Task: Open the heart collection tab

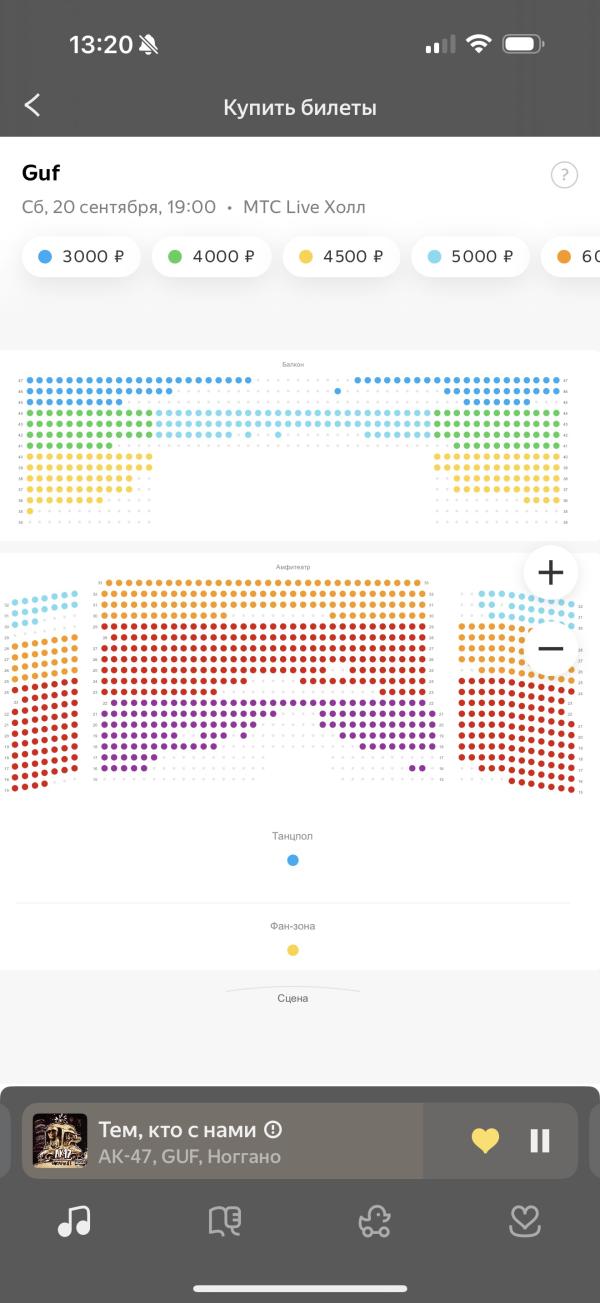Action: pyautogui.click(x=525, y=1221)
